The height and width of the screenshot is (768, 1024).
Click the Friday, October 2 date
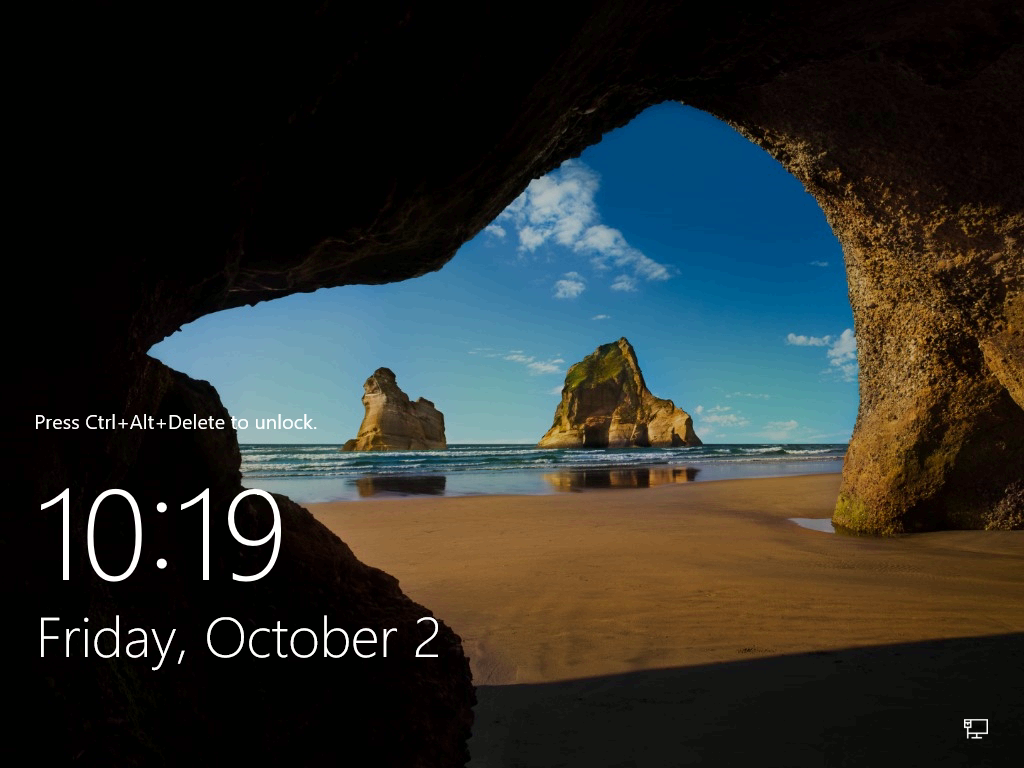[238, 639]
